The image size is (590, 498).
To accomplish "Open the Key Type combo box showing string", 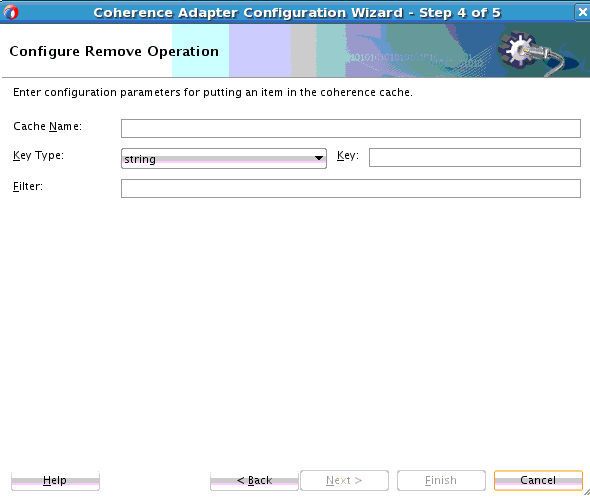I will tap(224, 158).
